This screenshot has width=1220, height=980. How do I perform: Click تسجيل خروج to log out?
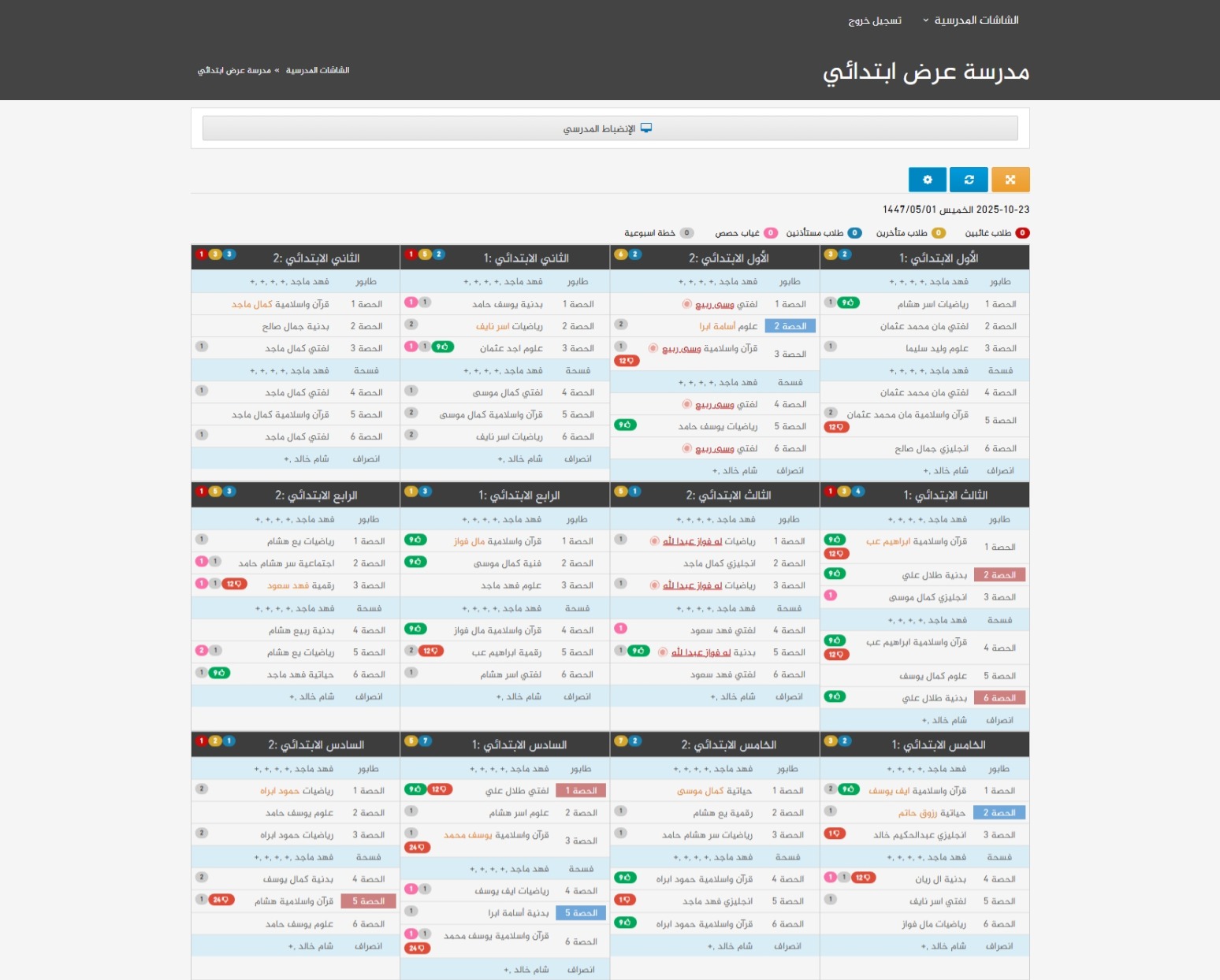(x=875, y=20)
